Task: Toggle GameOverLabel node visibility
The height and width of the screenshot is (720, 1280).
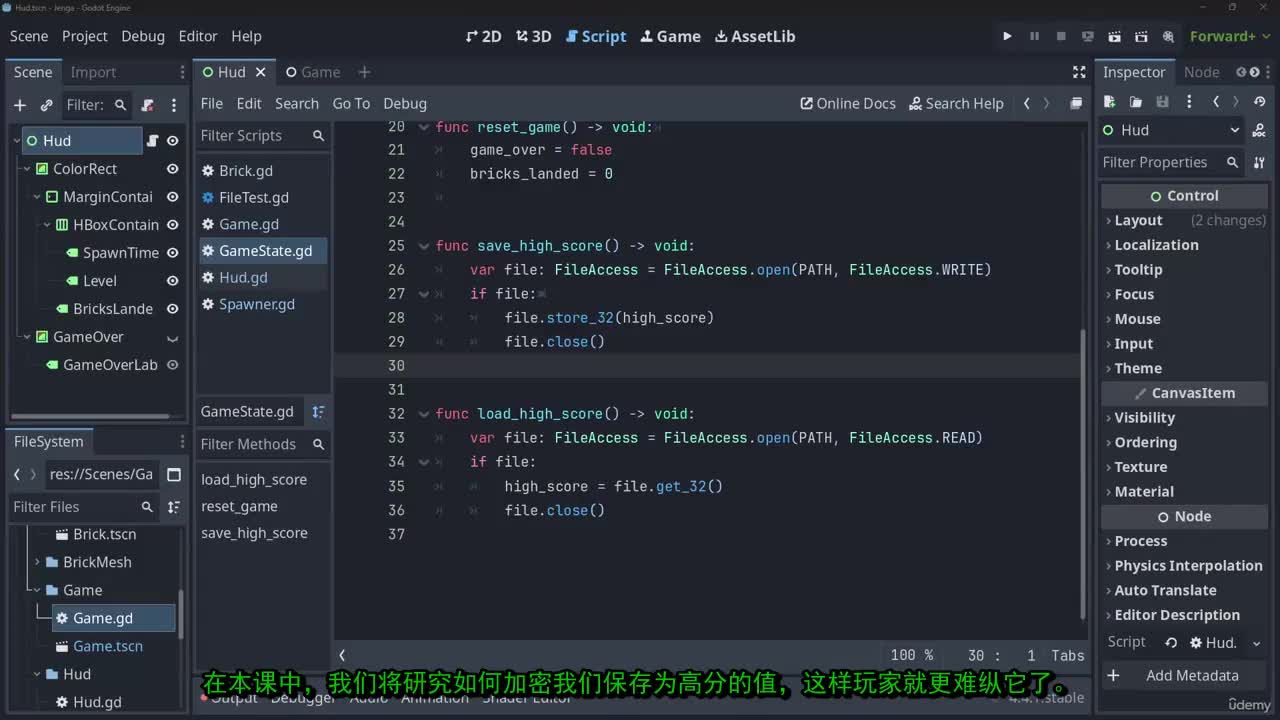Action: [172, 365]
